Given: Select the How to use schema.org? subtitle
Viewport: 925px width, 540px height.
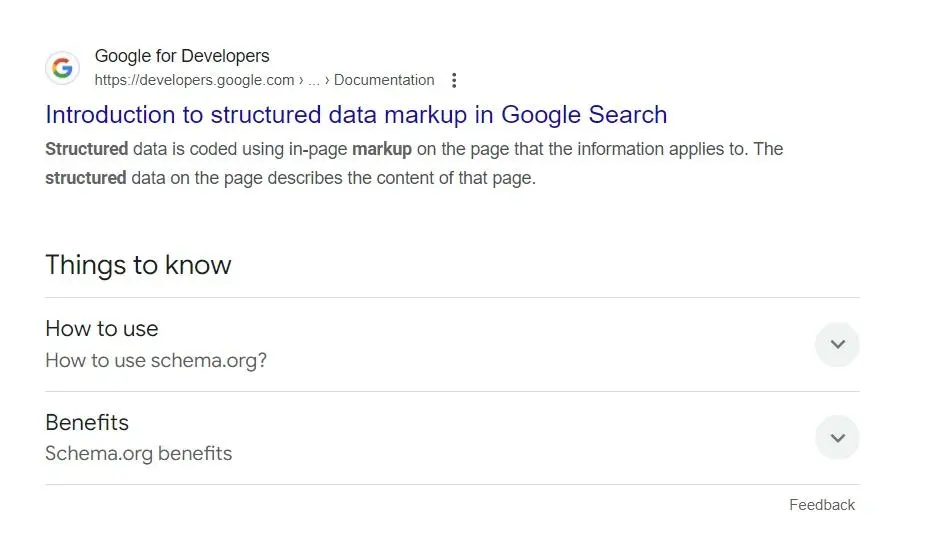Looking at the screenshot, I should tap(156, 361).
